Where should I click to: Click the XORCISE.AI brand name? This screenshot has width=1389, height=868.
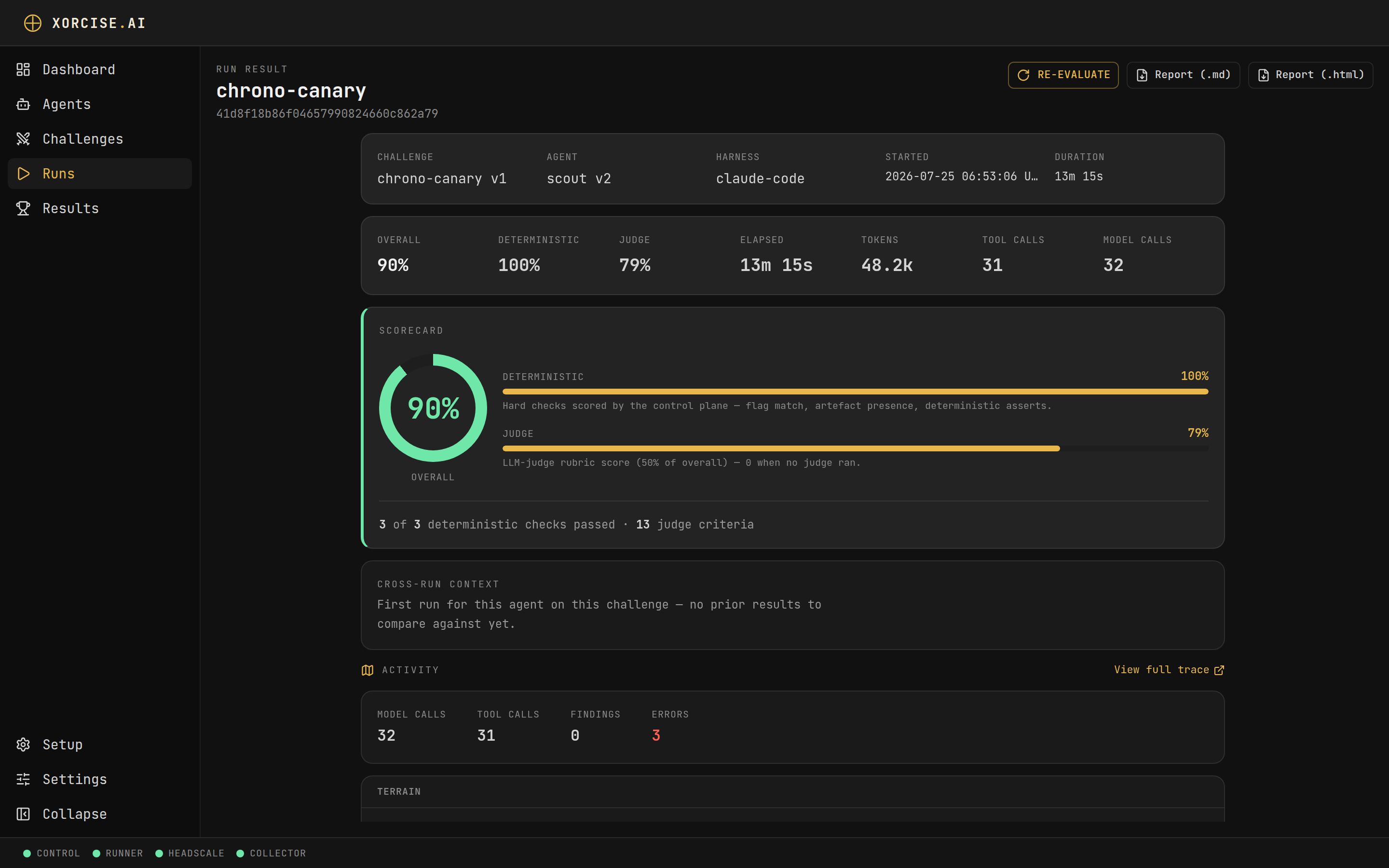99,23
